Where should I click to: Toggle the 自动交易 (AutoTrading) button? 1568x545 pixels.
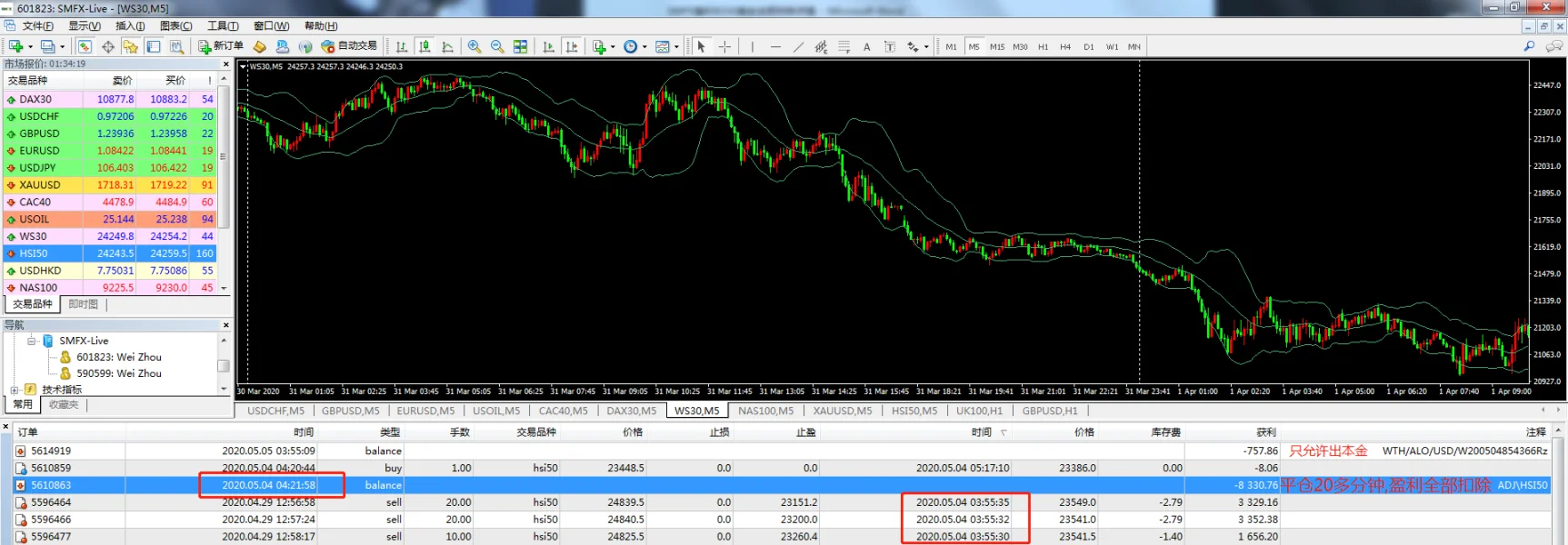pos(349,46)
